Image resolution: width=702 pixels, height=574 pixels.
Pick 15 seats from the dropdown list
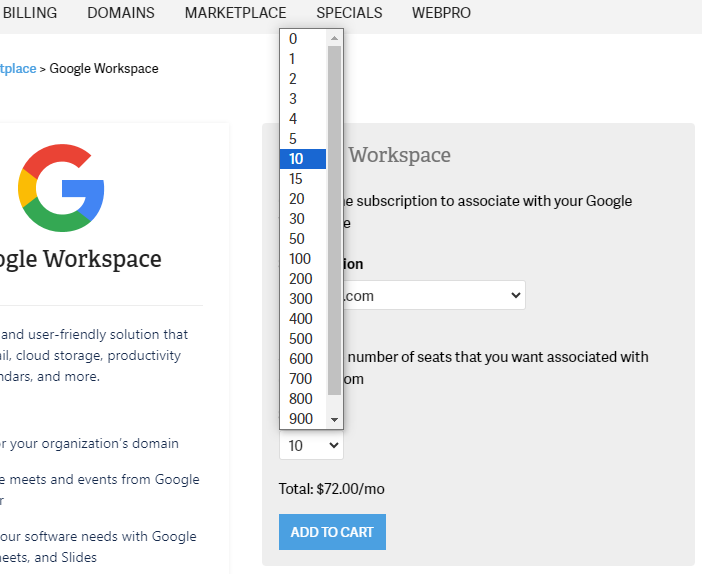tap(303, 179)
